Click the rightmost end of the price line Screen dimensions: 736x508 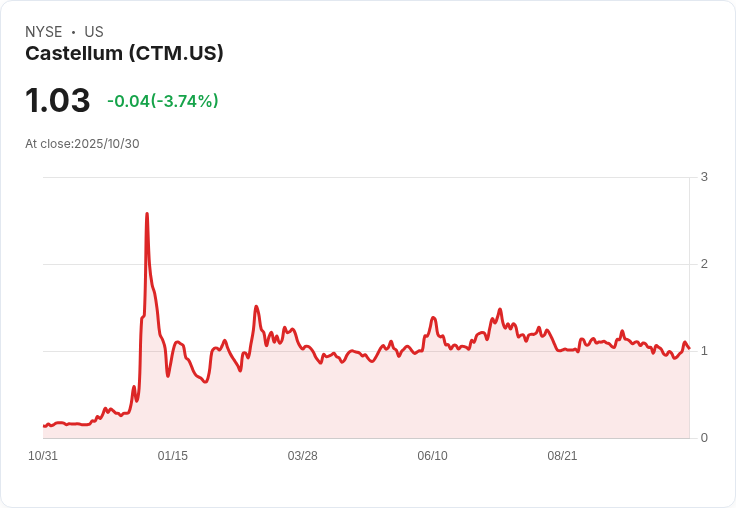coord(689,348)
